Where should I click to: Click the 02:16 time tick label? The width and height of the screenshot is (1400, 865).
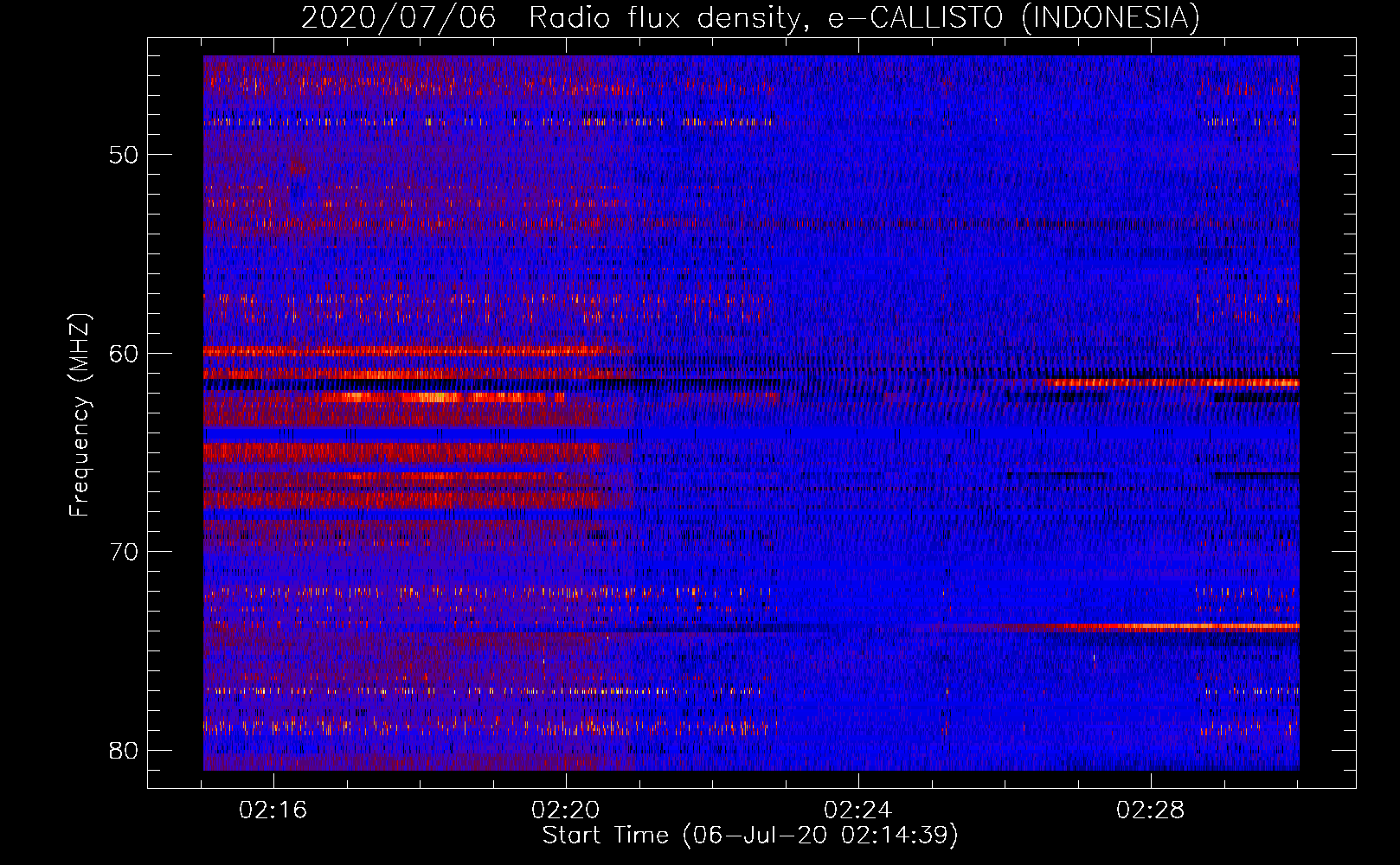pyautogui.click(x=273, y=811)
